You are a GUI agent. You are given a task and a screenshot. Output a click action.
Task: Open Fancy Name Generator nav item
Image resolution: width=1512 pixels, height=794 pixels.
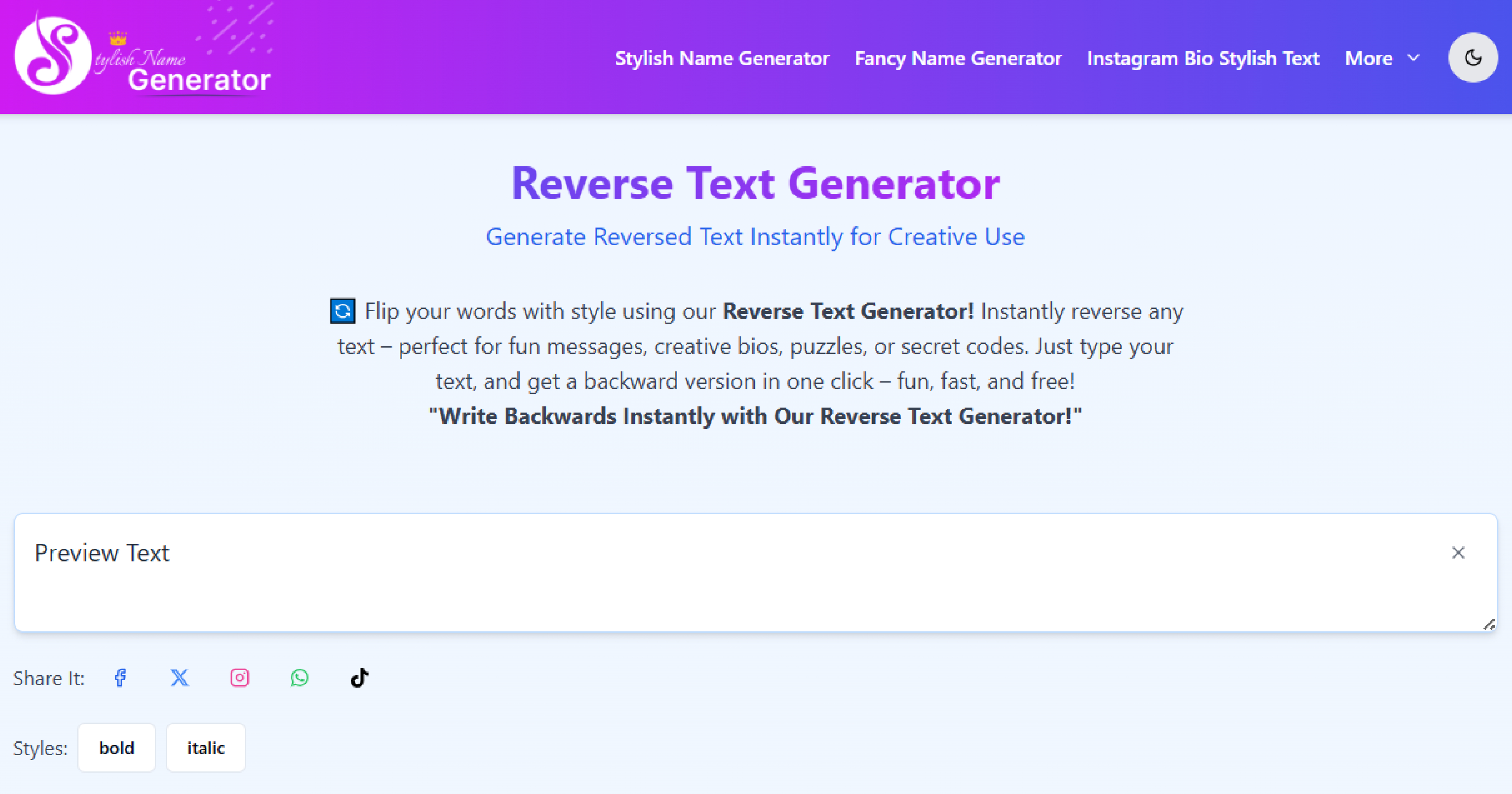[958, 58]
